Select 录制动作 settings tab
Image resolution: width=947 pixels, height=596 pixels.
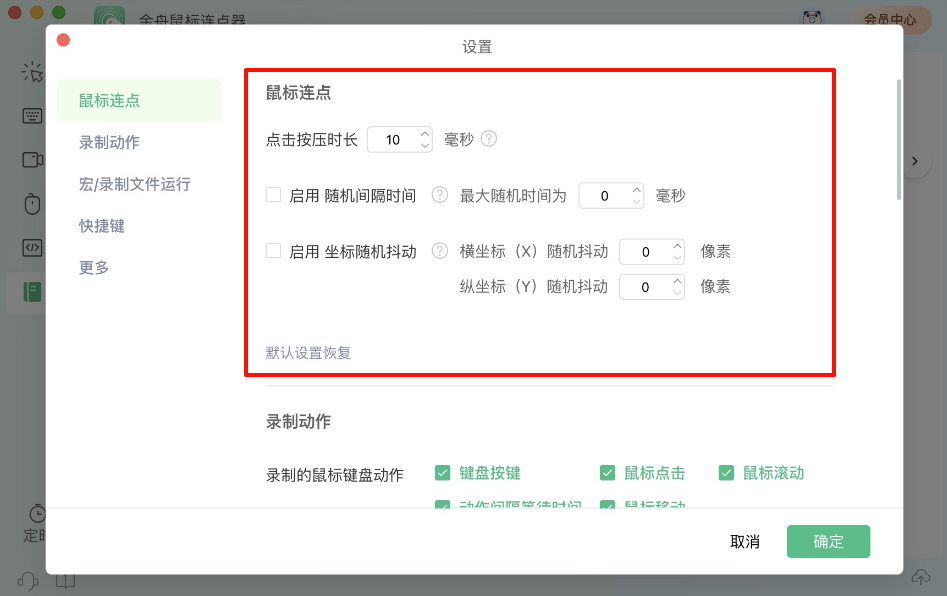click(x=109, y=142)
